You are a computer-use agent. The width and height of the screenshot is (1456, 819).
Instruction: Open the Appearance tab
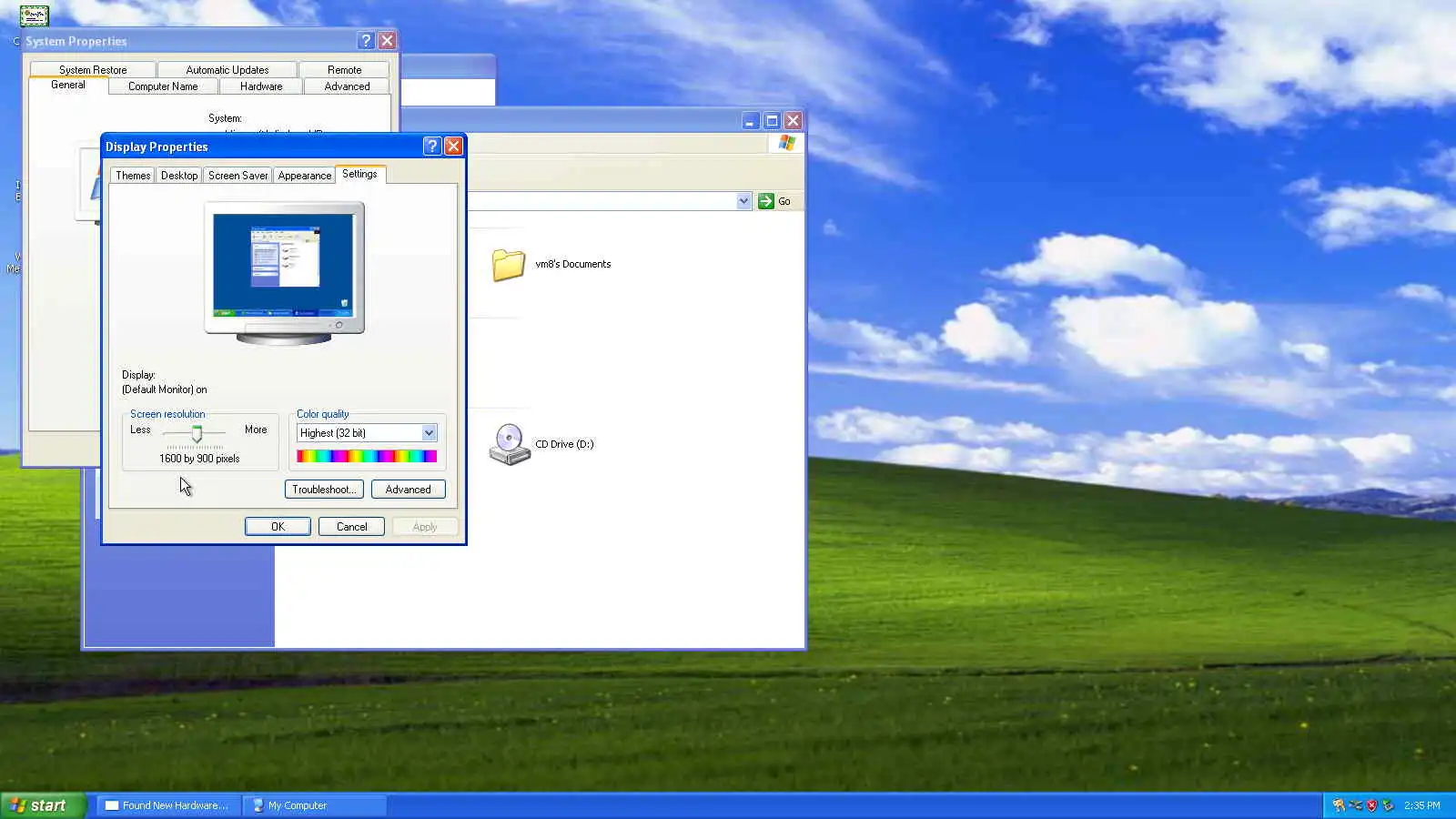[x=305, y=176]
